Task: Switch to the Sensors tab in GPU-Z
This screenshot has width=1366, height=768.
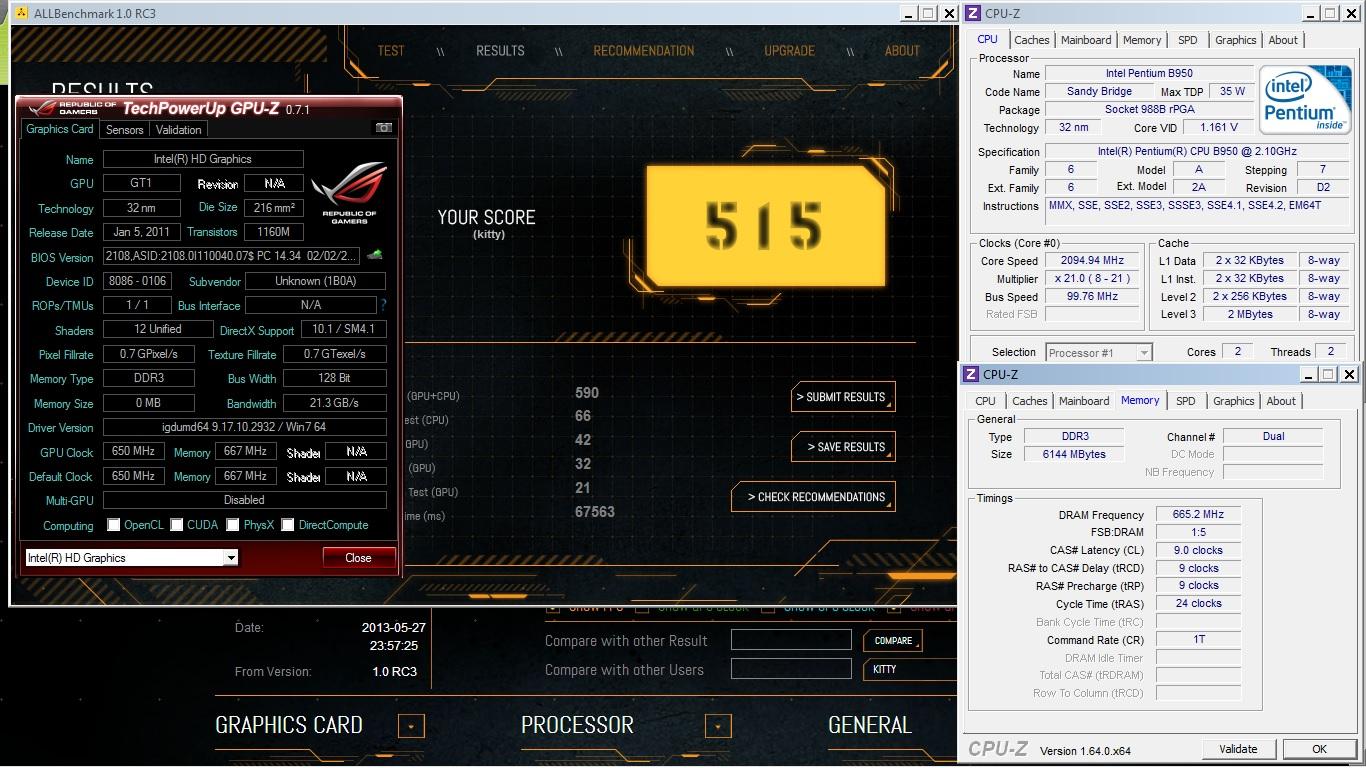Action: tap(125, 130)
